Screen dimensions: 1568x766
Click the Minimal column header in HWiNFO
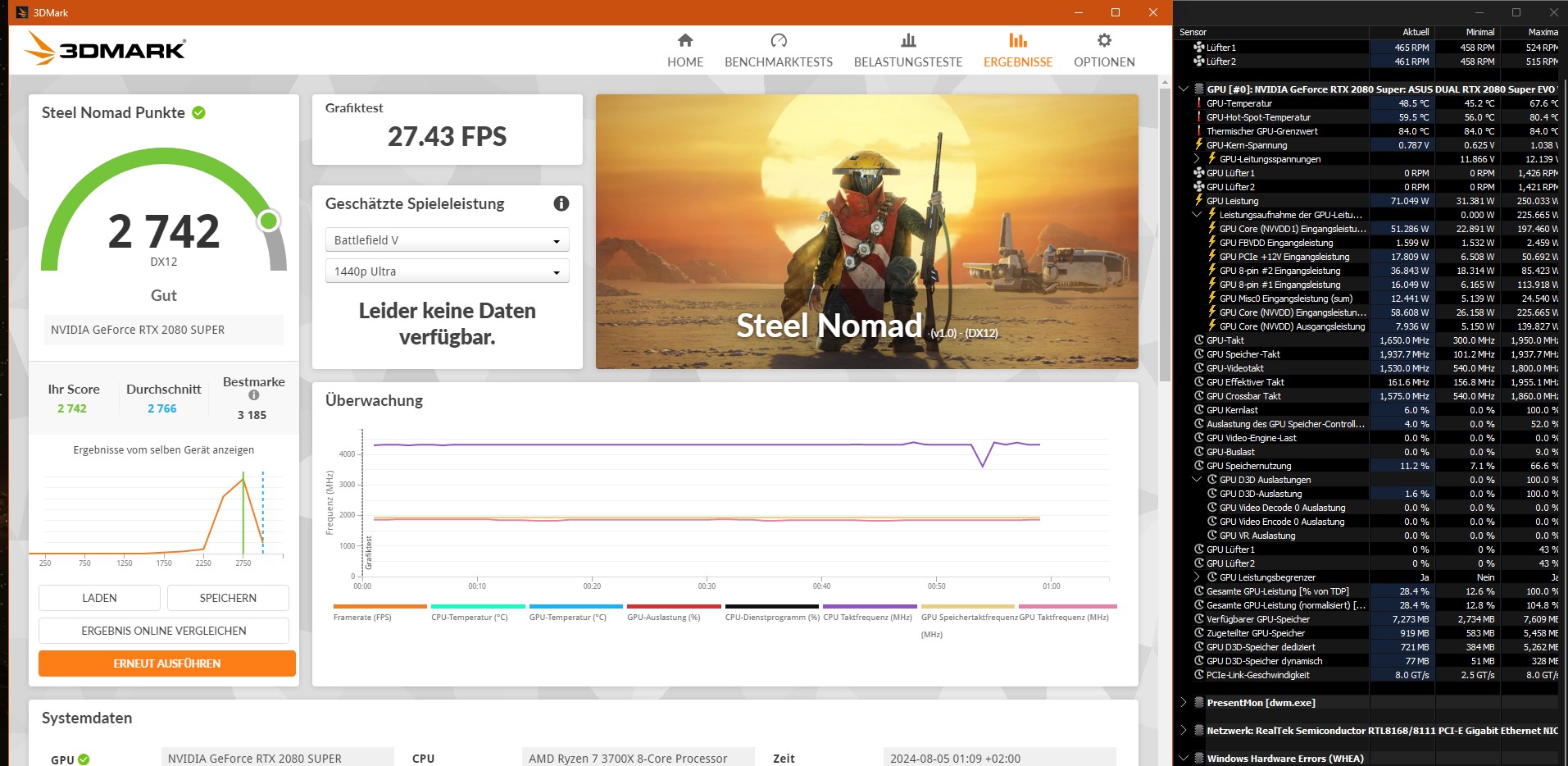[x=1468, y=32]
